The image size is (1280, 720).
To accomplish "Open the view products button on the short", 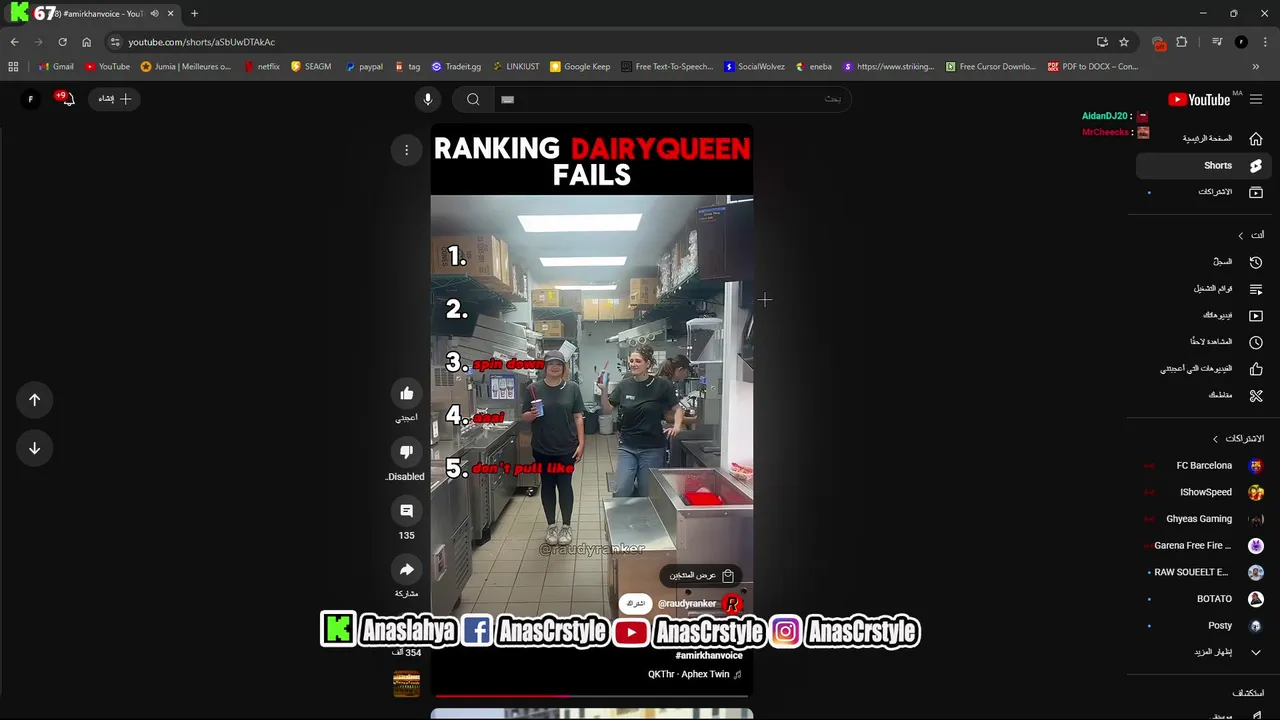I will [x=701, y=575].
